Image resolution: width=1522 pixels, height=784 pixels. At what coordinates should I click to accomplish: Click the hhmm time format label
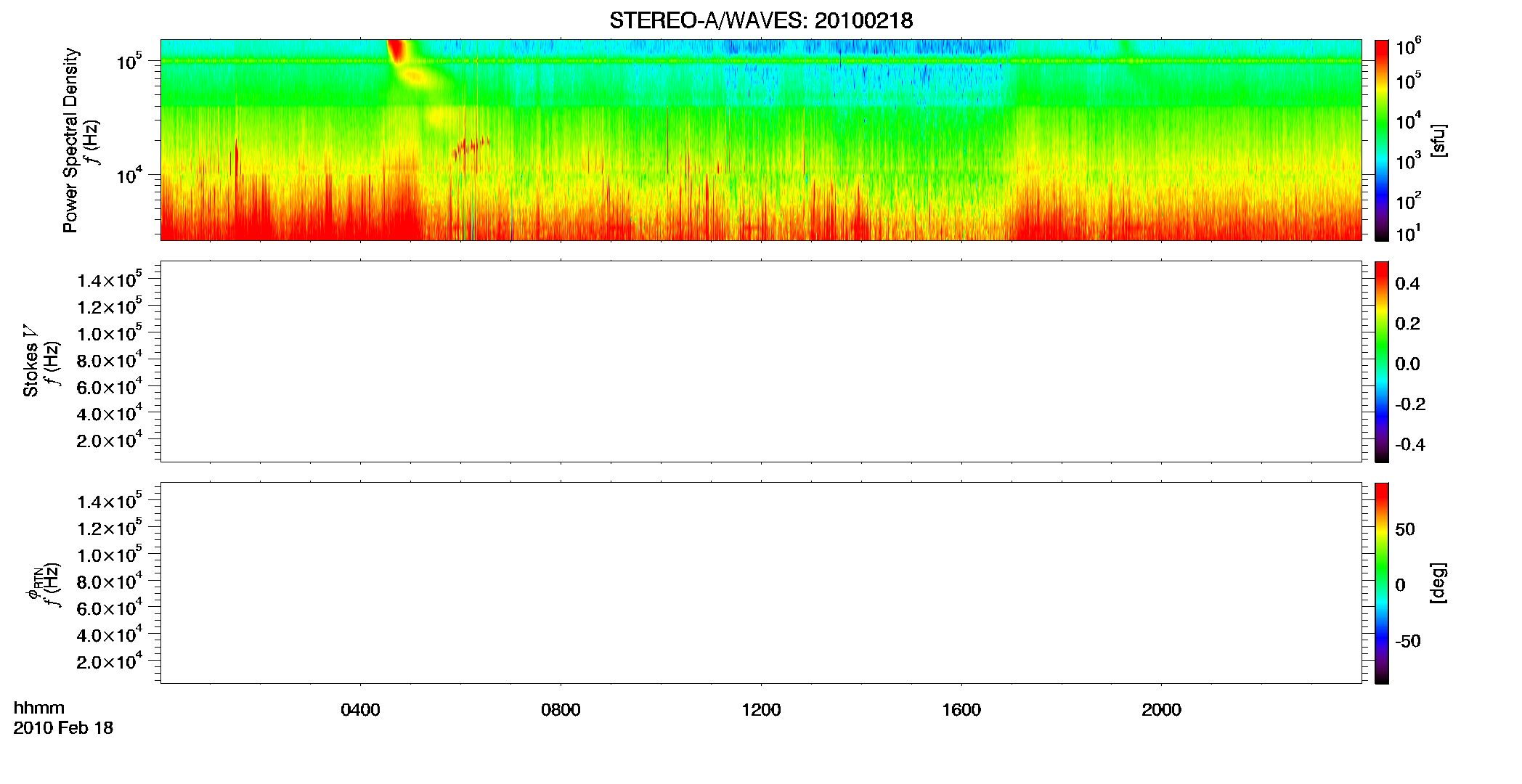point(39,708)
